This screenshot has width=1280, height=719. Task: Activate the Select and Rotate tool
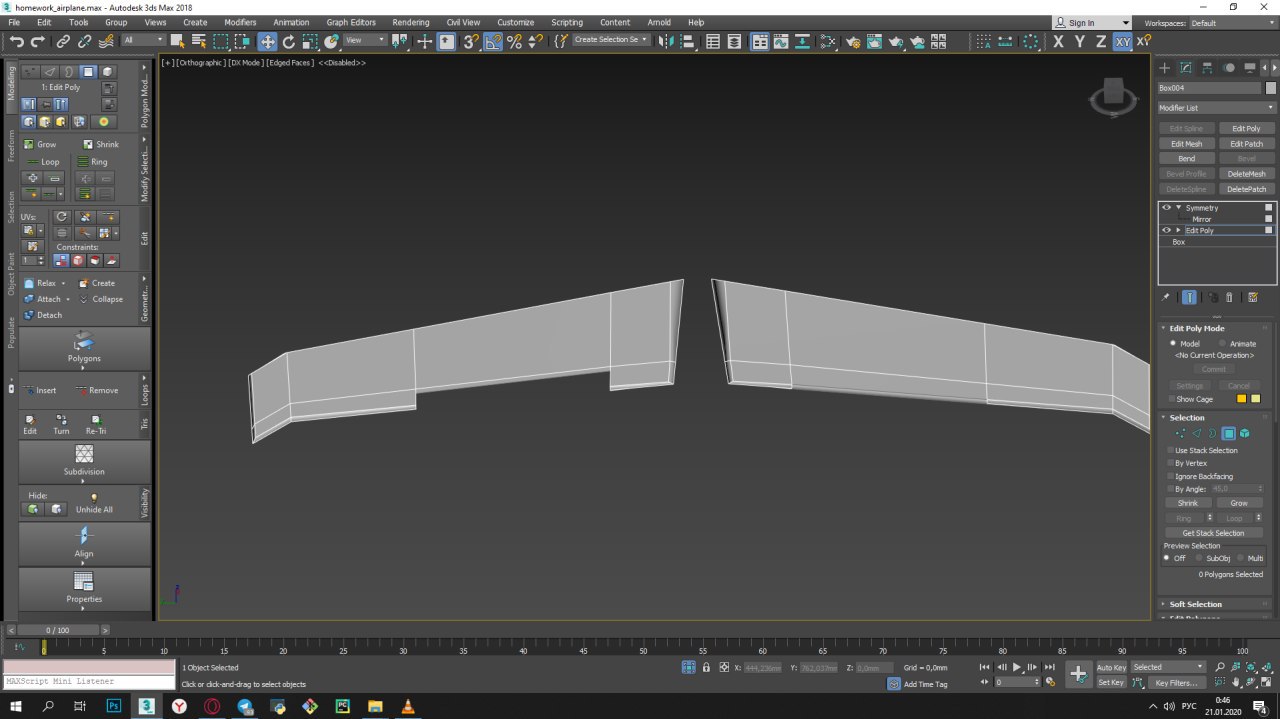tap(289, 41)
